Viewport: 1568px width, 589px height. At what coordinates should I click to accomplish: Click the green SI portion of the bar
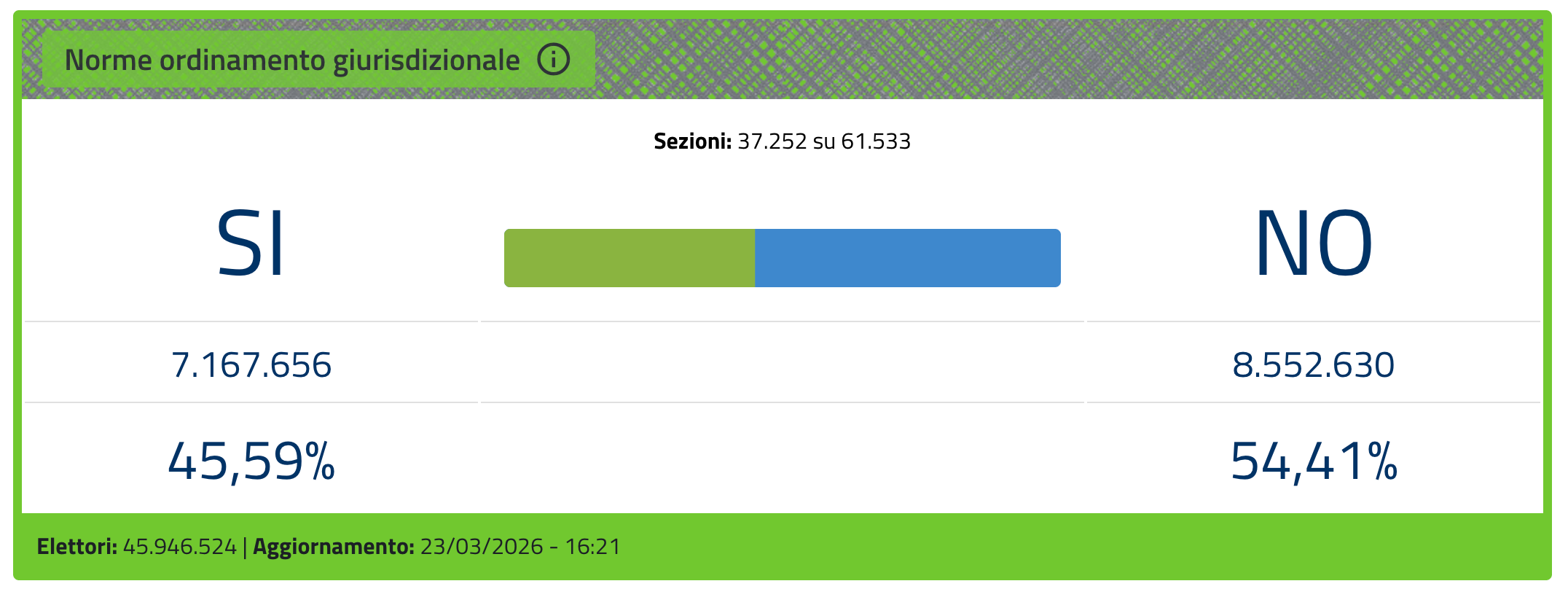[x=629, y=258]
